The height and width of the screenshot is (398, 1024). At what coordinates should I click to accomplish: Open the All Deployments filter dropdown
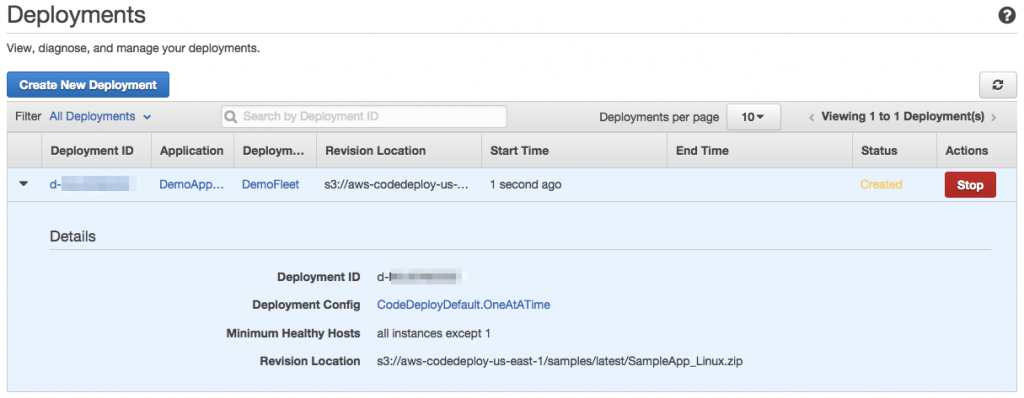click(x=101, y=117)
